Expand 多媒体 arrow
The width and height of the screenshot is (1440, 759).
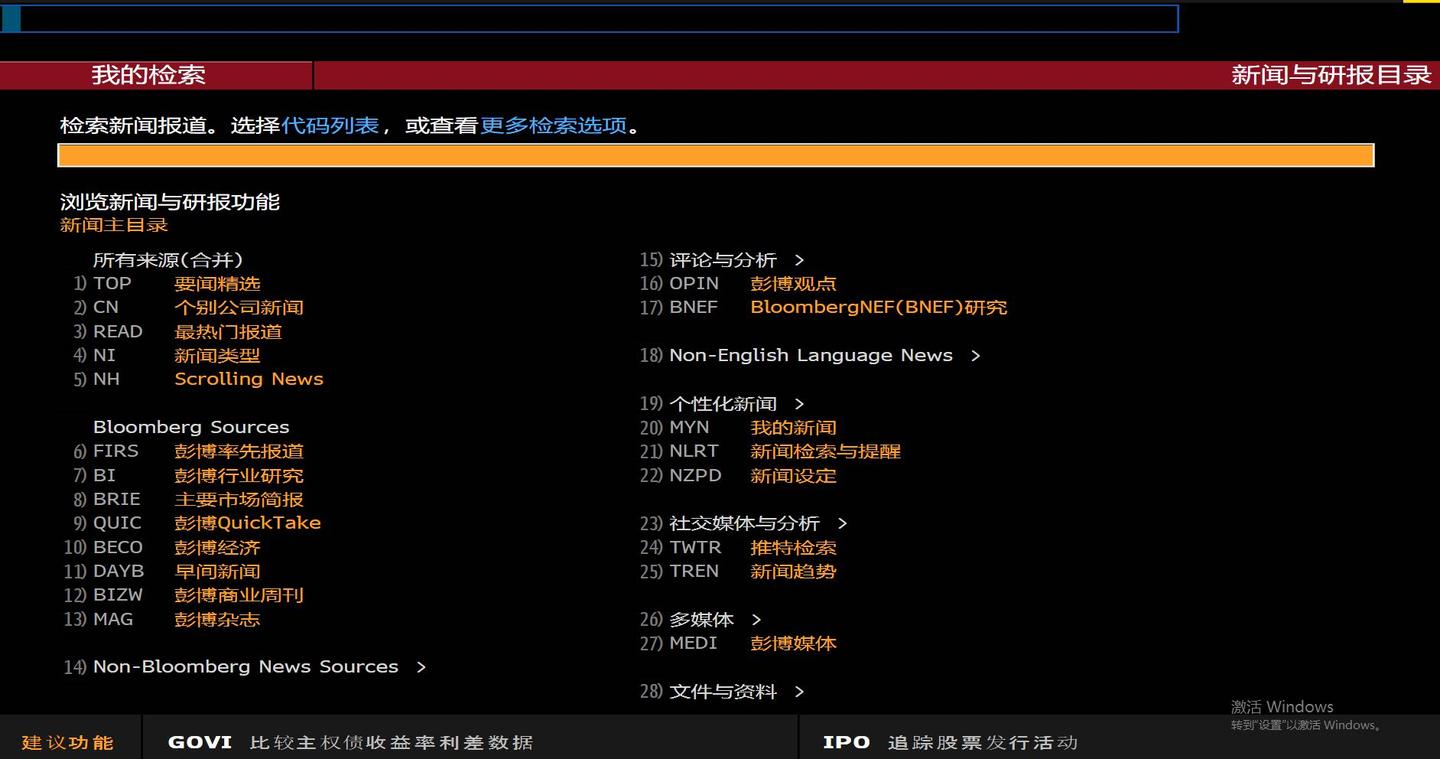coord(756,620)
